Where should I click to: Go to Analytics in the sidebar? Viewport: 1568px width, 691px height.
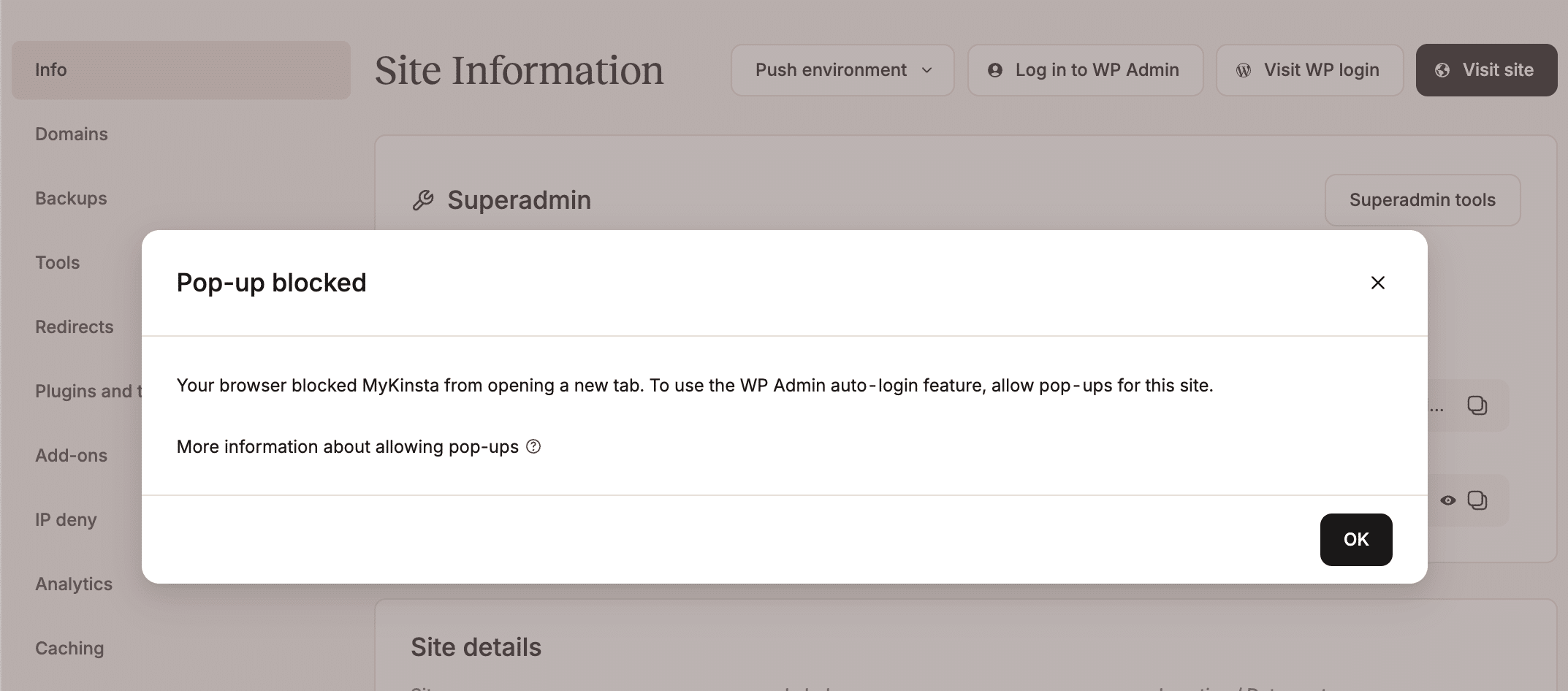(74, 584)
